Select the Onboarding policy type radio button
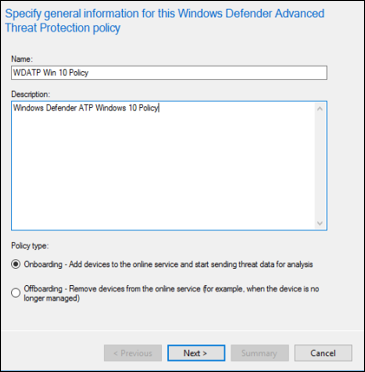Viewport: 365px width, 372px height. coord(16,265)
